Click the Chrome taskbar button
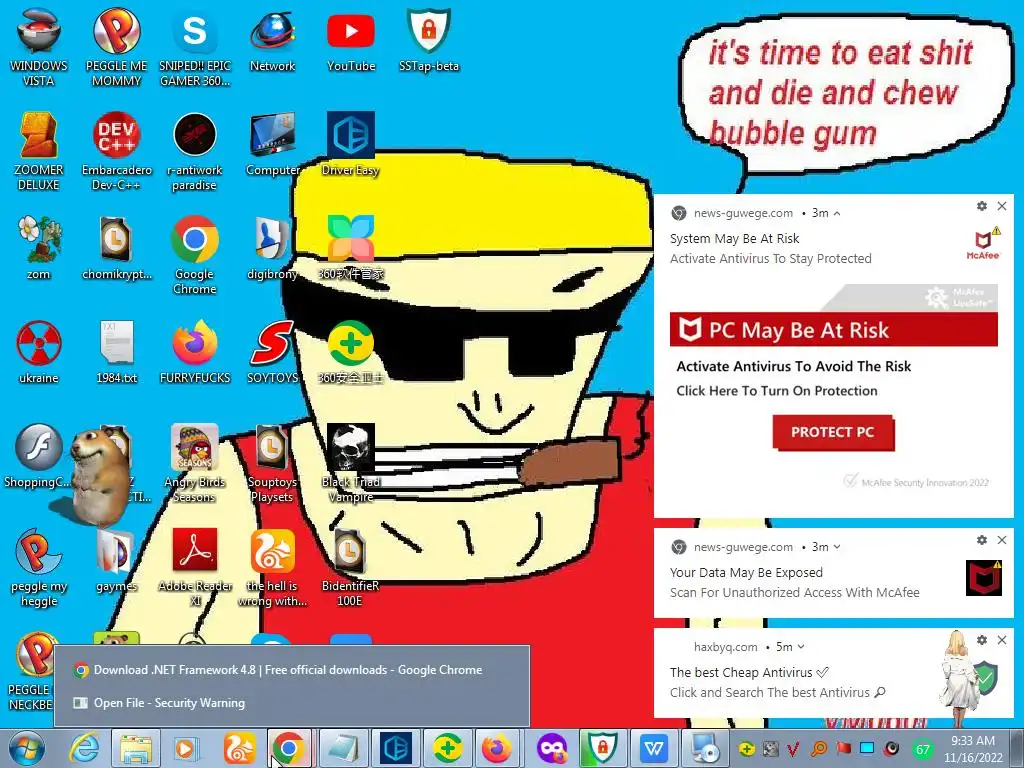Image resolution: width=1024 pixels, height=768 pixels. tap(291, 748)
